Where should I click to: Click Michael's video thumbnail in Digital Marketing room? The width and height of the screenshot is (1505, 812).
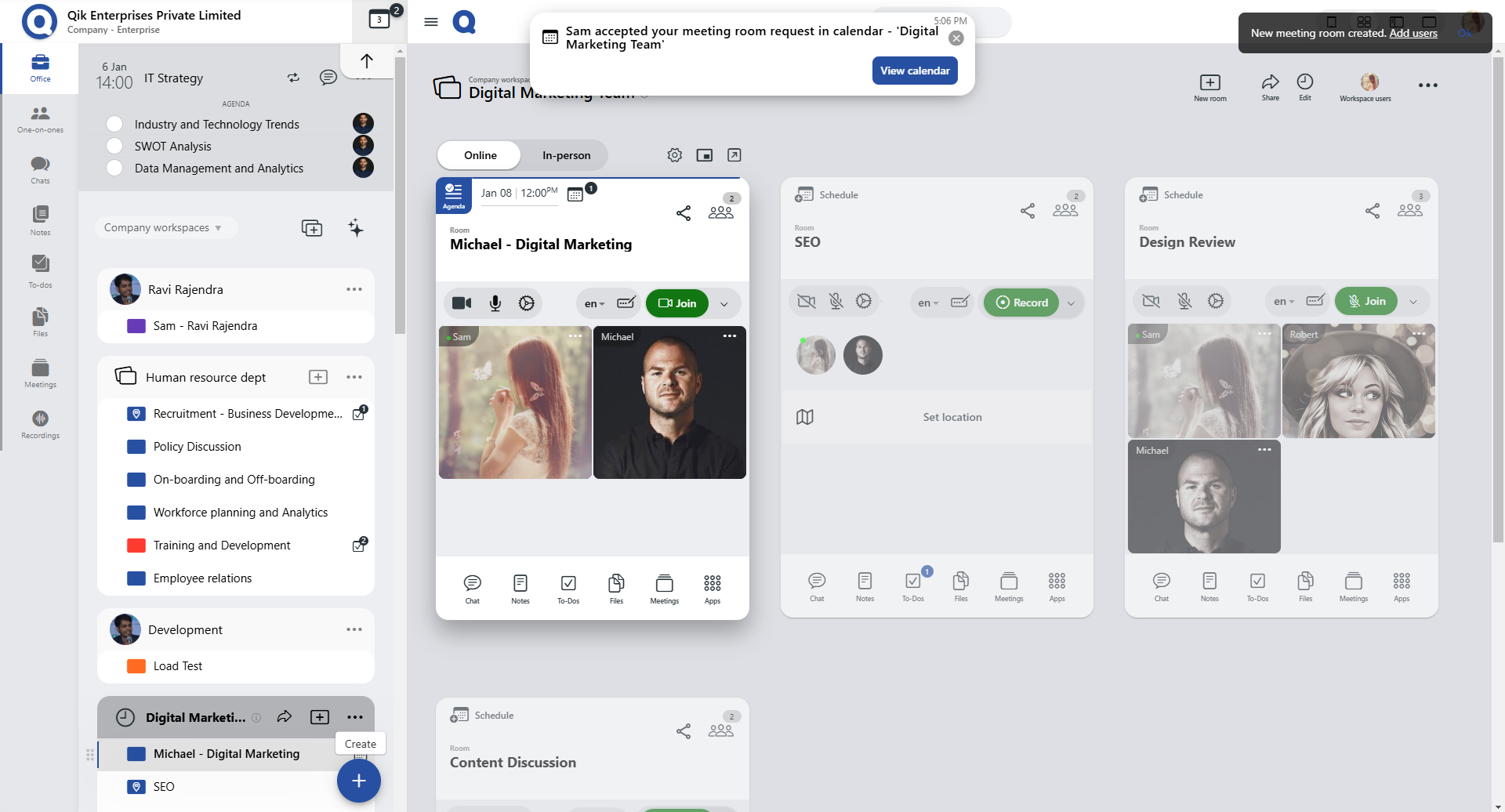coord(669,402)
